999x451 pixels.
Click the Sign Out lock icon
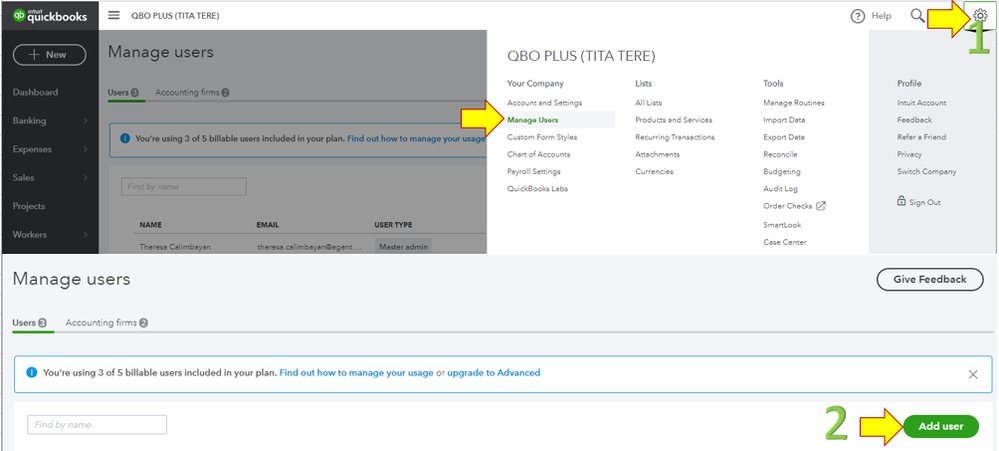click(x=901, y=201)
